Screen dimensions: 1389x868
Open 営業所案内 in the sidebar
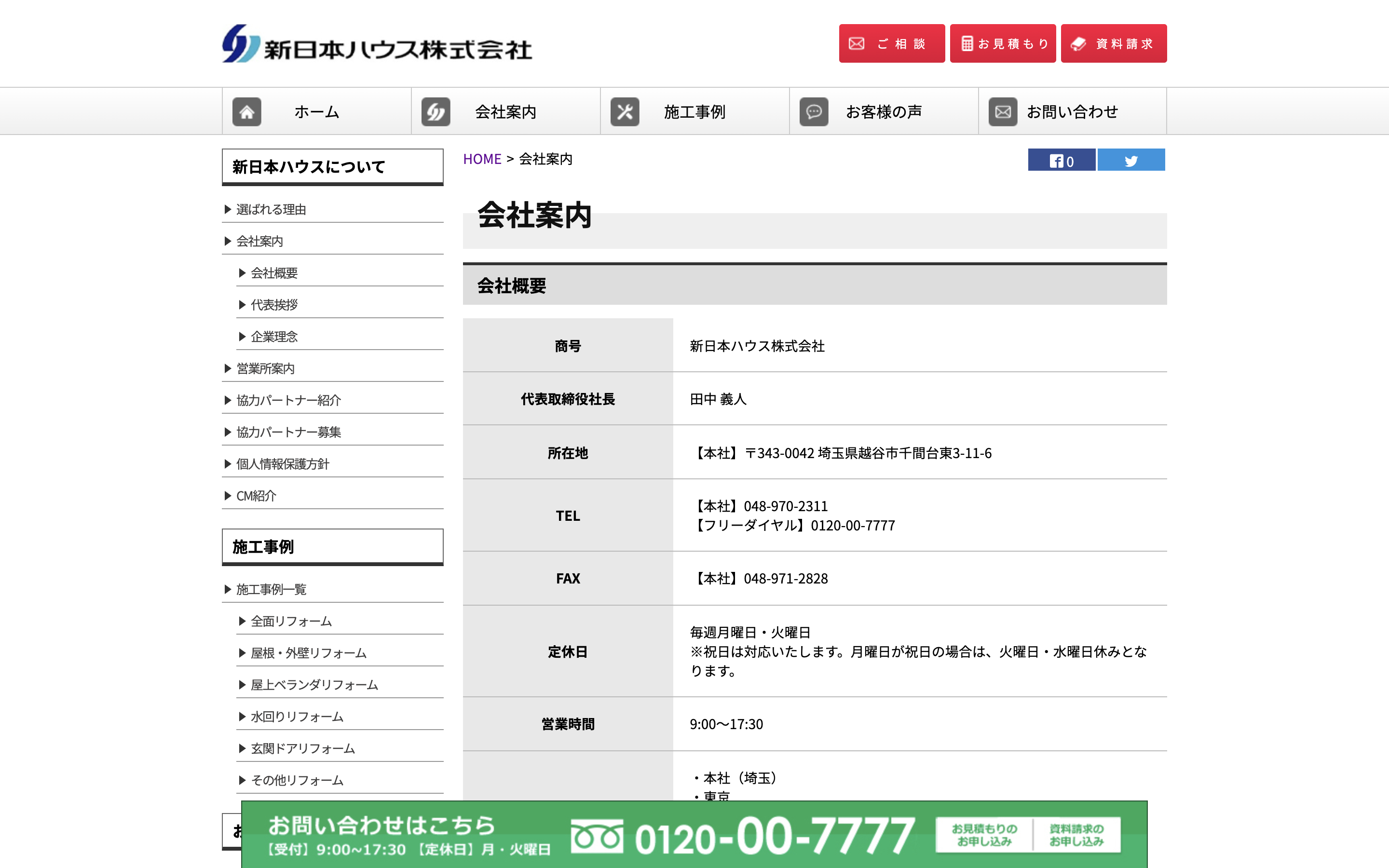(265, 368)
